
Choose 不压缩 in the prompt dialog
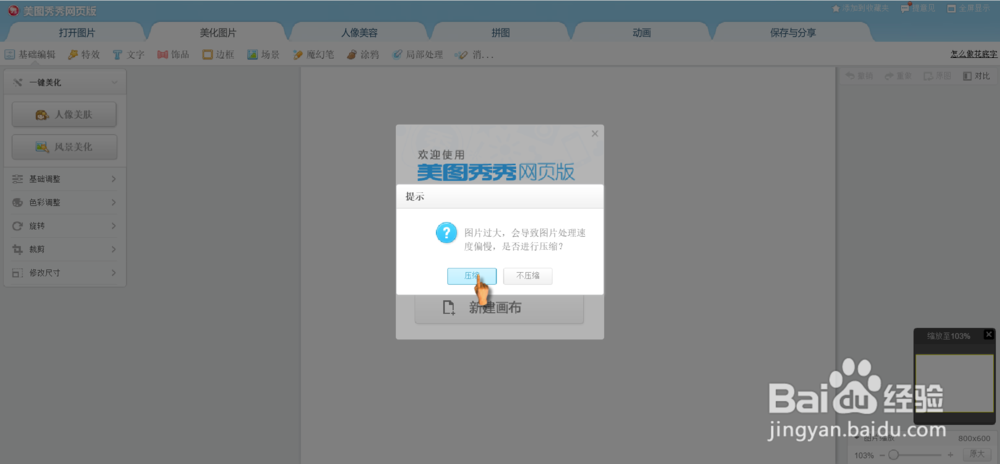pos(527,276)
